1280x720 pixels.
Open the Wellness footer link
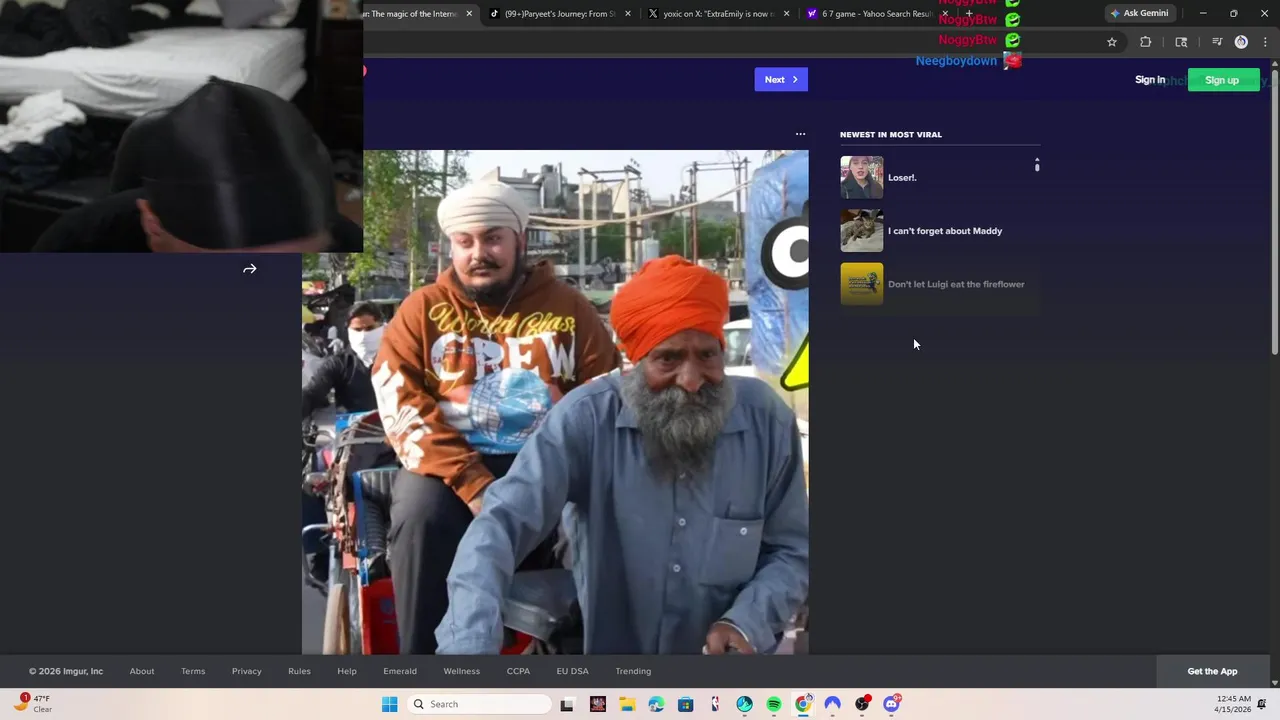point(462,671)
